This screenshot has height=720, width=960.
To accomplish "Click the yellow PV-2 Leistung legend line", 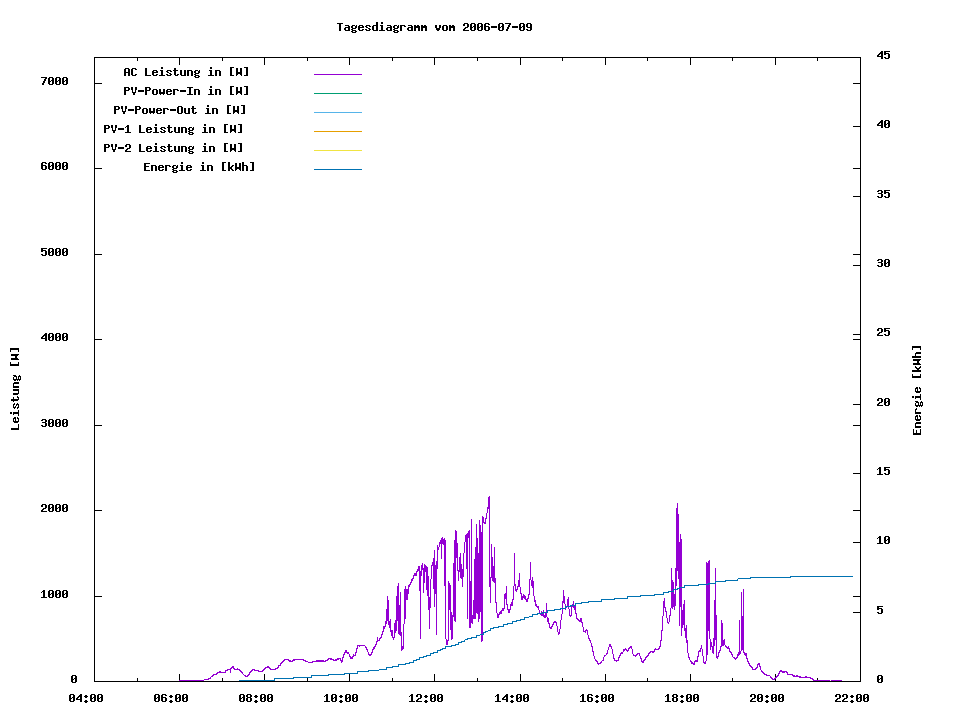I will [337, 150].
